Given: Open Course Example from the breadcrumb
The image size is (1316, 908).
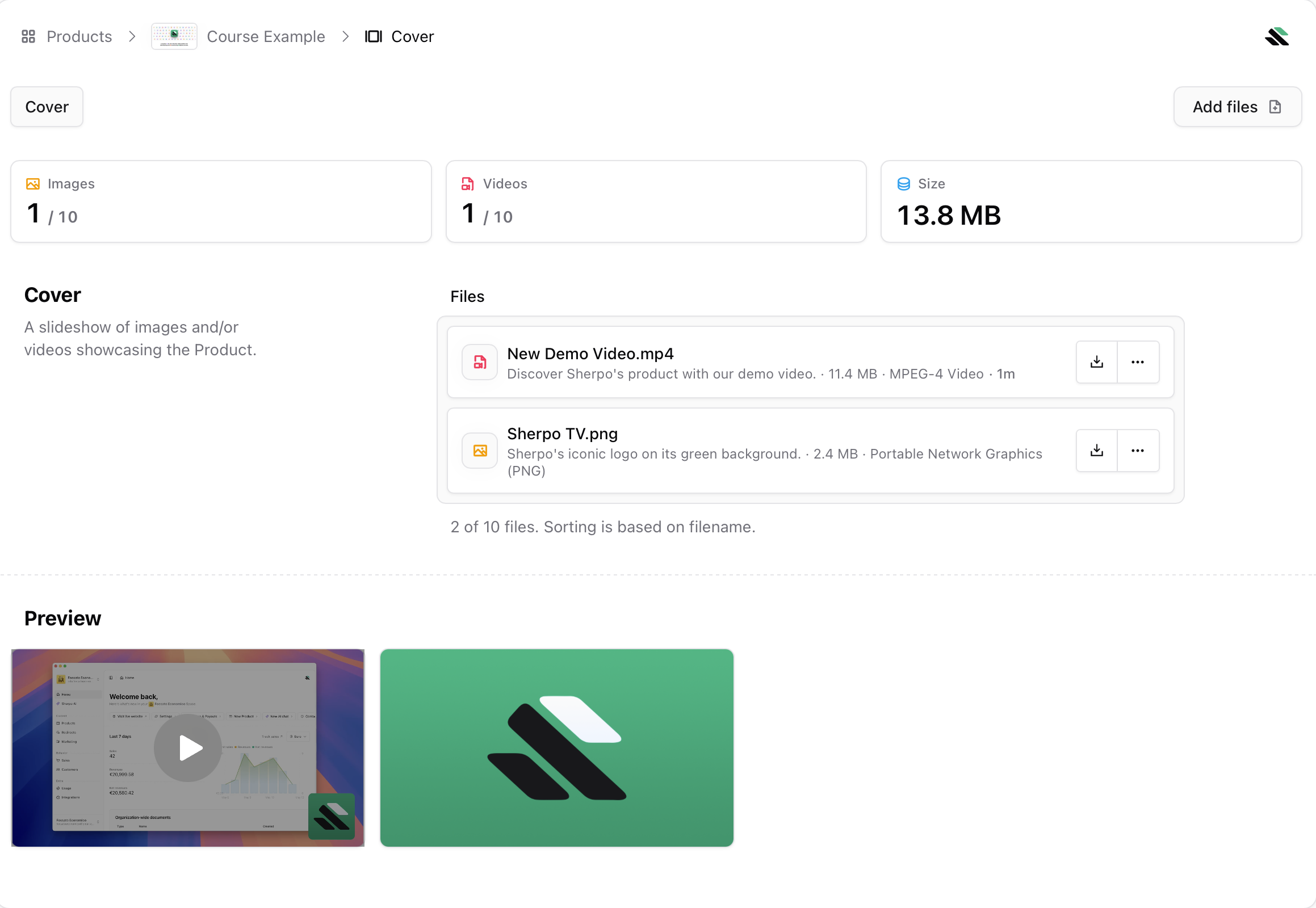Looking at the screenshot, I should [266, 36].
